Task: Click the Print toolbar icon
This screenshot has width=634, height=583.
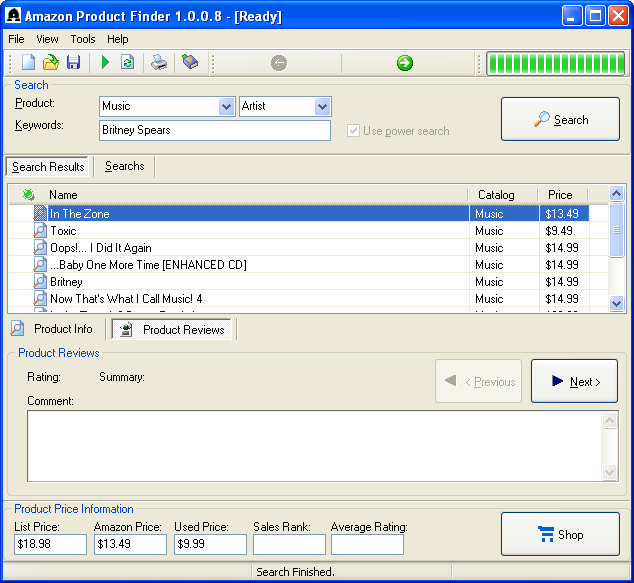Action: coord(159,63)
